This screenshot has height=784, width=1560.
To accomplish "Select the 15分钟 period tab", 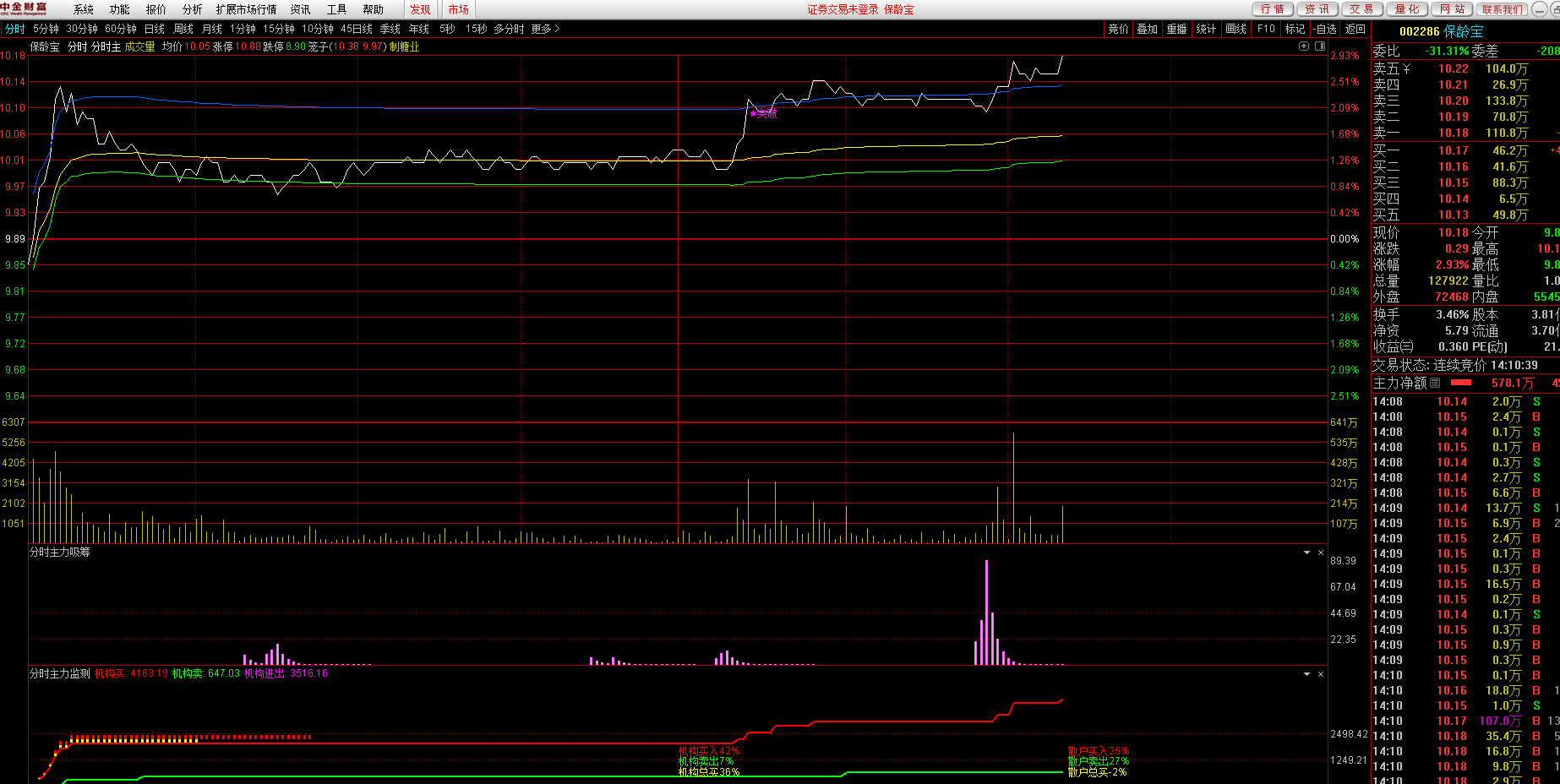I will pyautogui.click(x=279, y=29).
